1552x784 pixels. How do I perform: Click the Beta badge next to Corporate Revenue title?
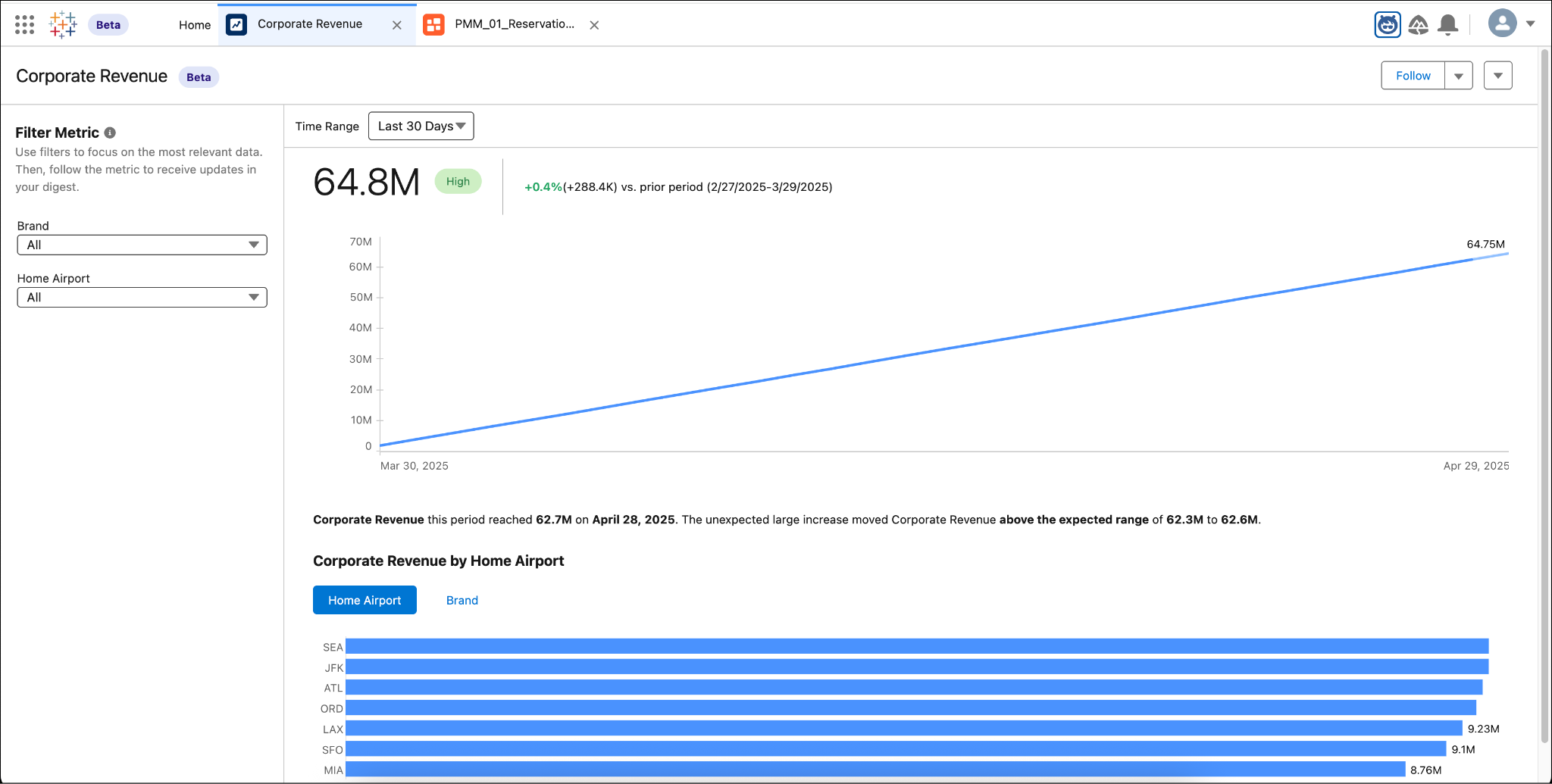[x=199, y=77]
